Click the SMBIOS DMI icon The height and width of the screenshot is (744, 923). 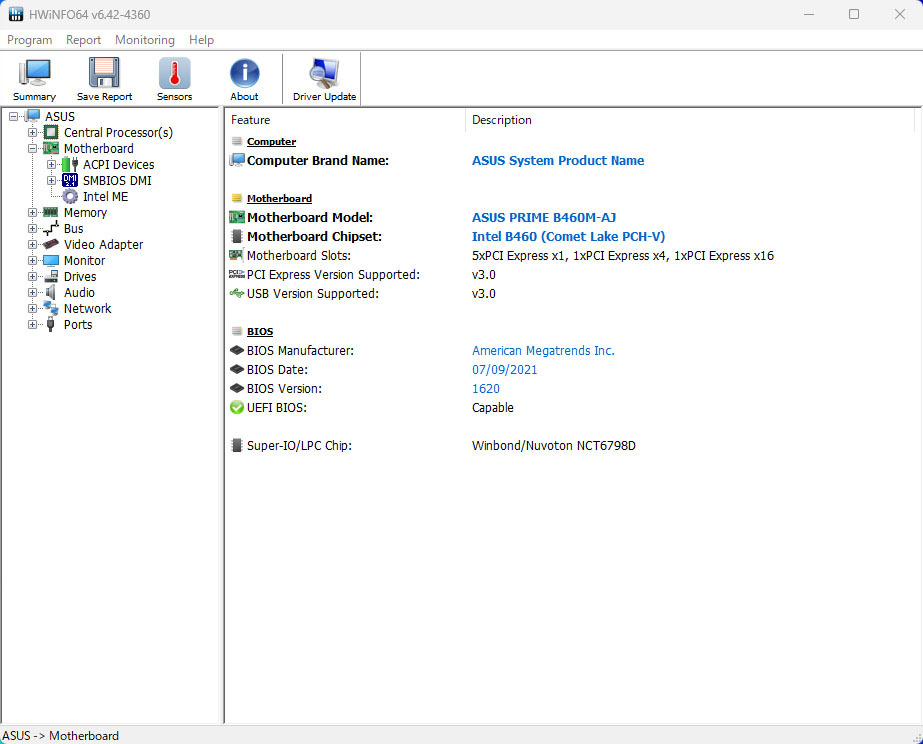click(x=70, y=180)
